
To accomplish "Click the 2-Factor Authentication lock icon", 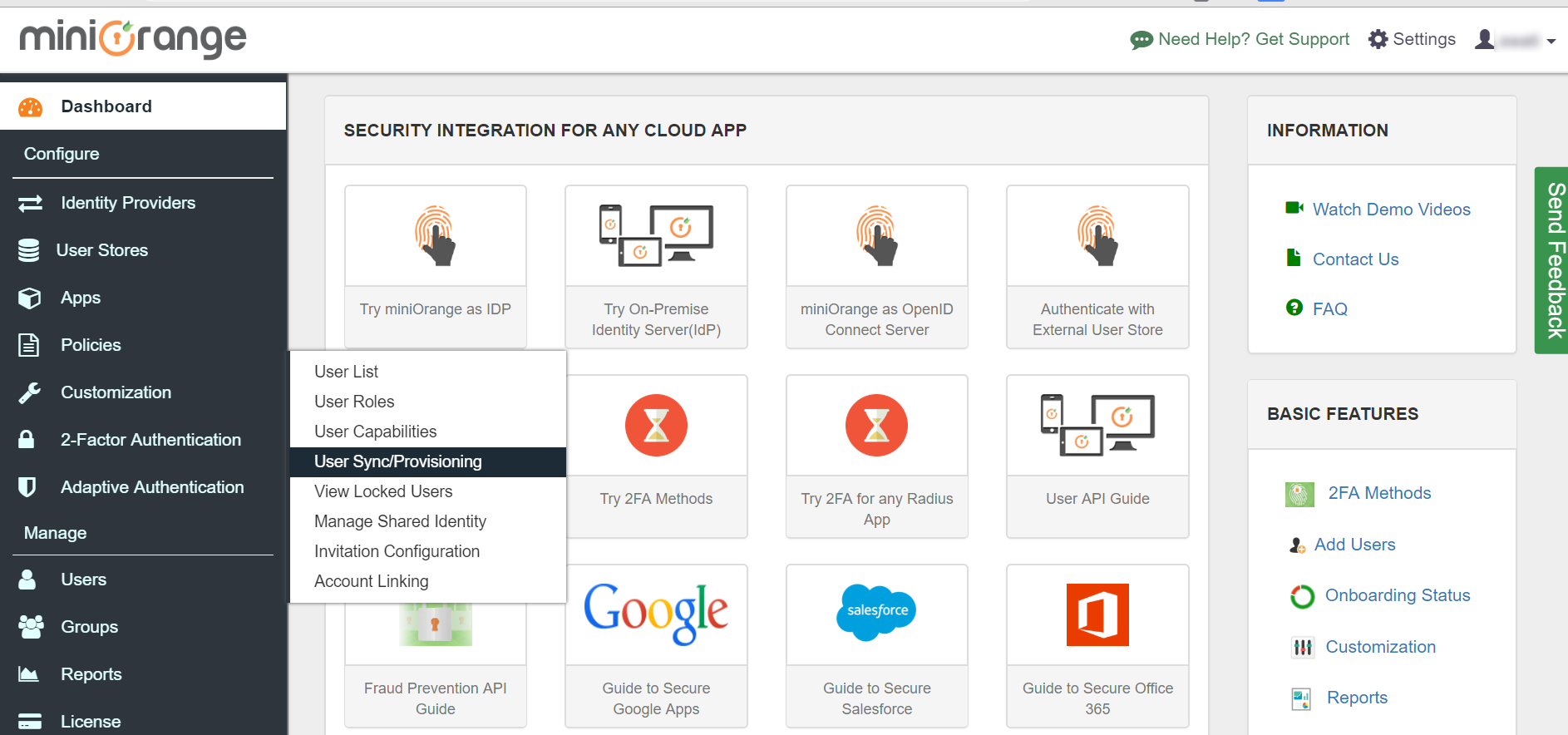I will (27, 440).
